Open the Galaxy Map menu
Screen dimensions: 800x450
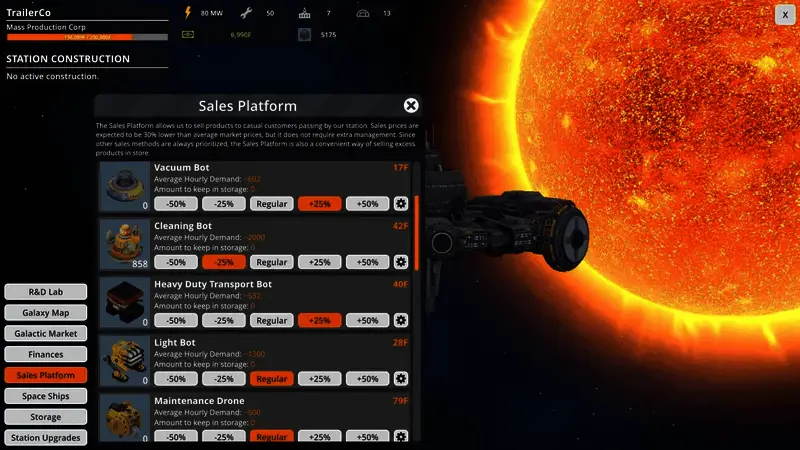point(45,313)
